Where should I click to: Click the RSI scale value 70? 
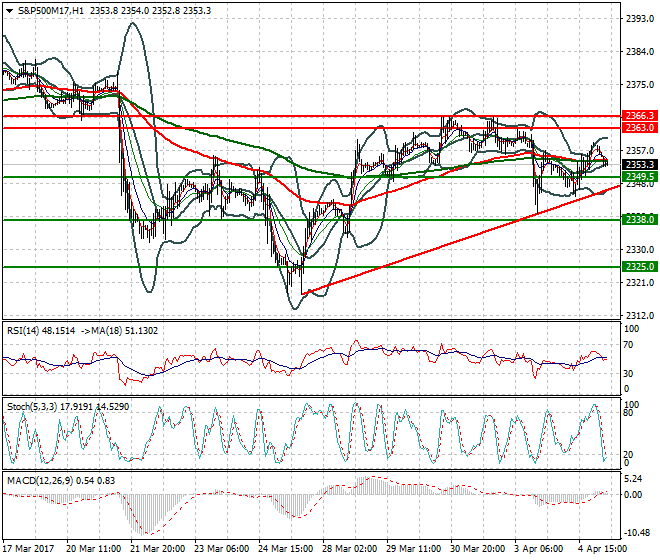tap(628, 345)
